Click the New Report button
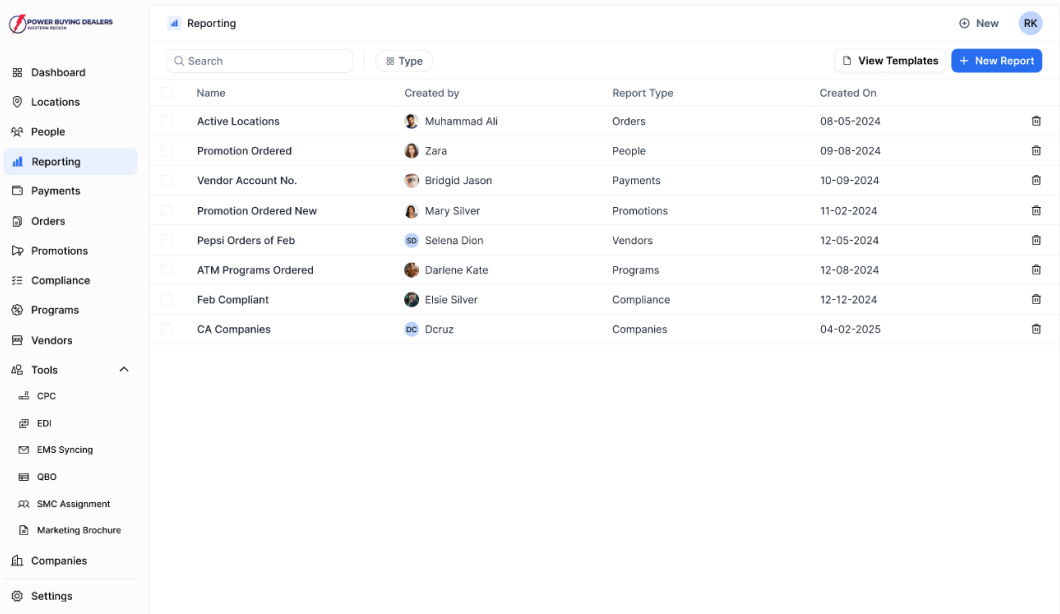The image size is (1060, 614). coord(996,61)
